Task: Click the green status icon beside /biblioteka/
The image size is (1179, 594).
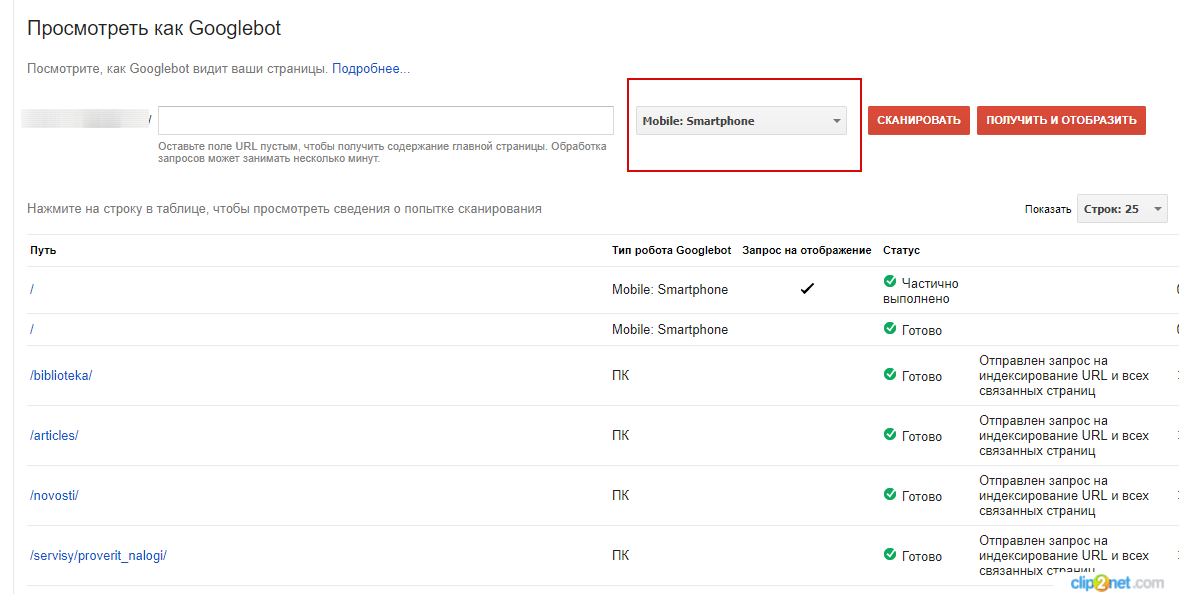Action: point(890,375)
